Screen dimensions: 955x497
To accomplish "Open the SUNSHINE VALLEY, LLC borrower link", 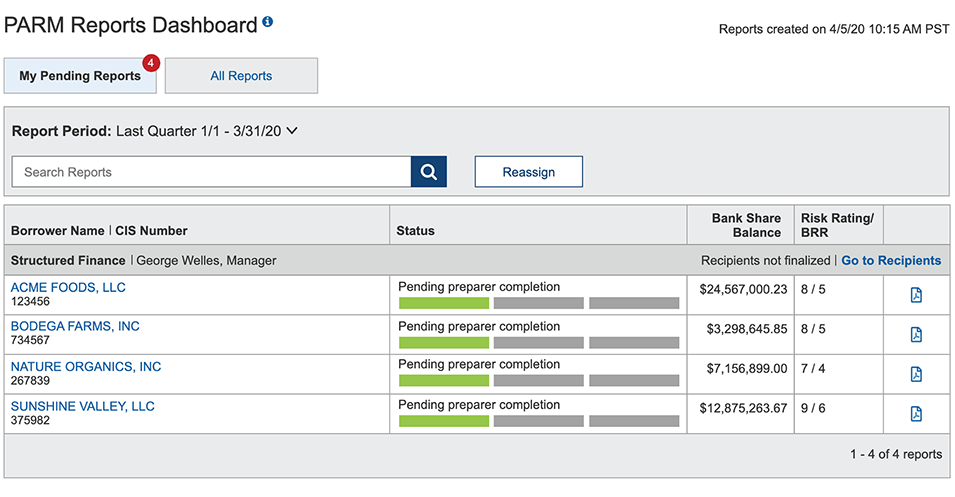I will [x=82, y=407].
